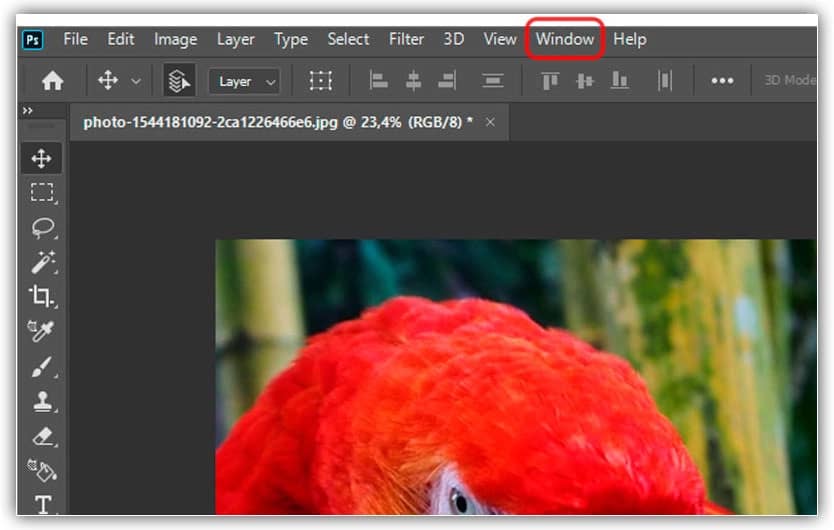Align horizontal centers
The height and width of the screenshot is (530, 834).
click(x=413, y=81)
